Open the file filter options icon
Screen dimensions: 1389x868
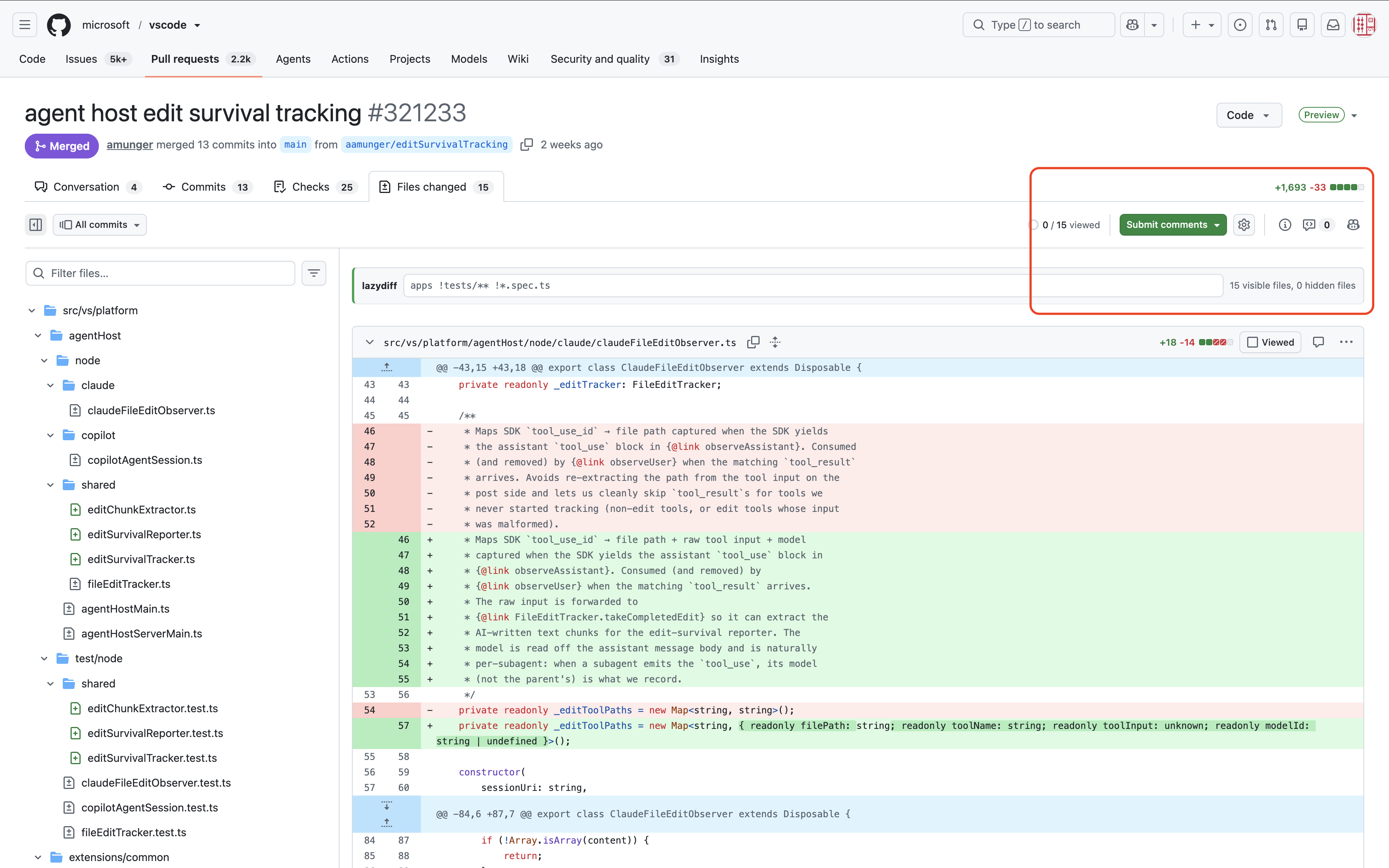(314, 273)
